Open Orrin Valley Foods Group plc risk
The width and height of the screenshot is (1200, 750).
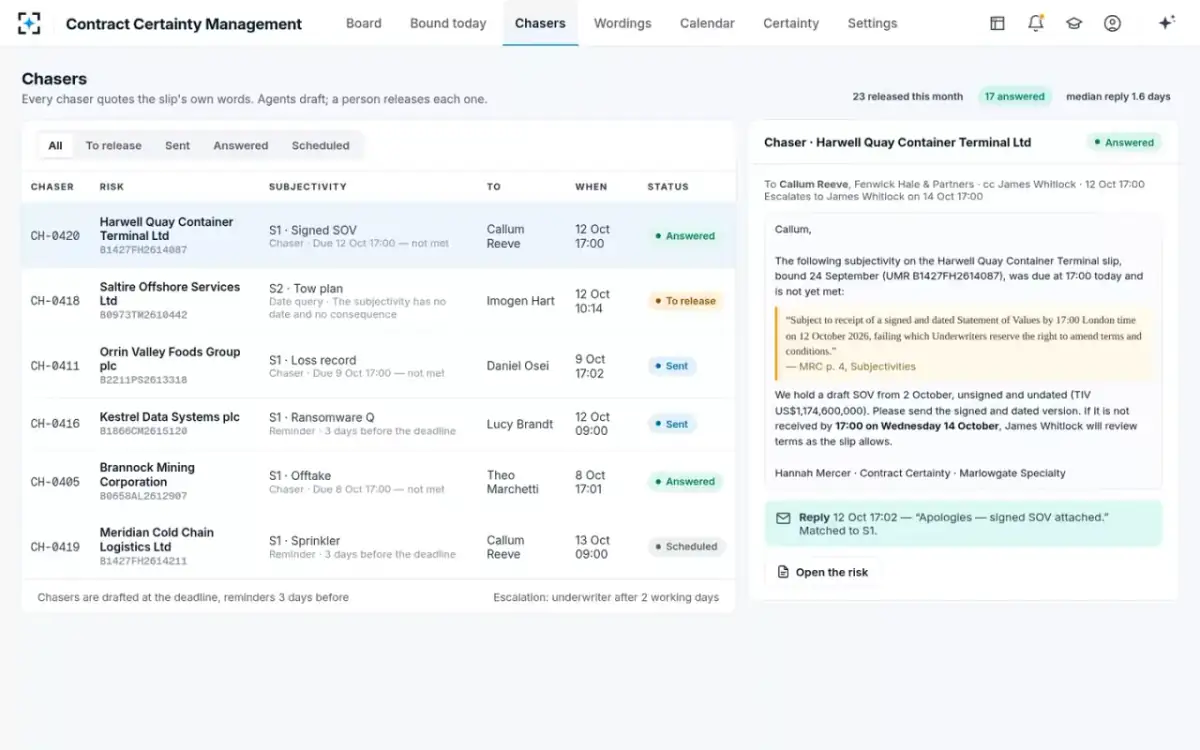click(x=170, y=359)
